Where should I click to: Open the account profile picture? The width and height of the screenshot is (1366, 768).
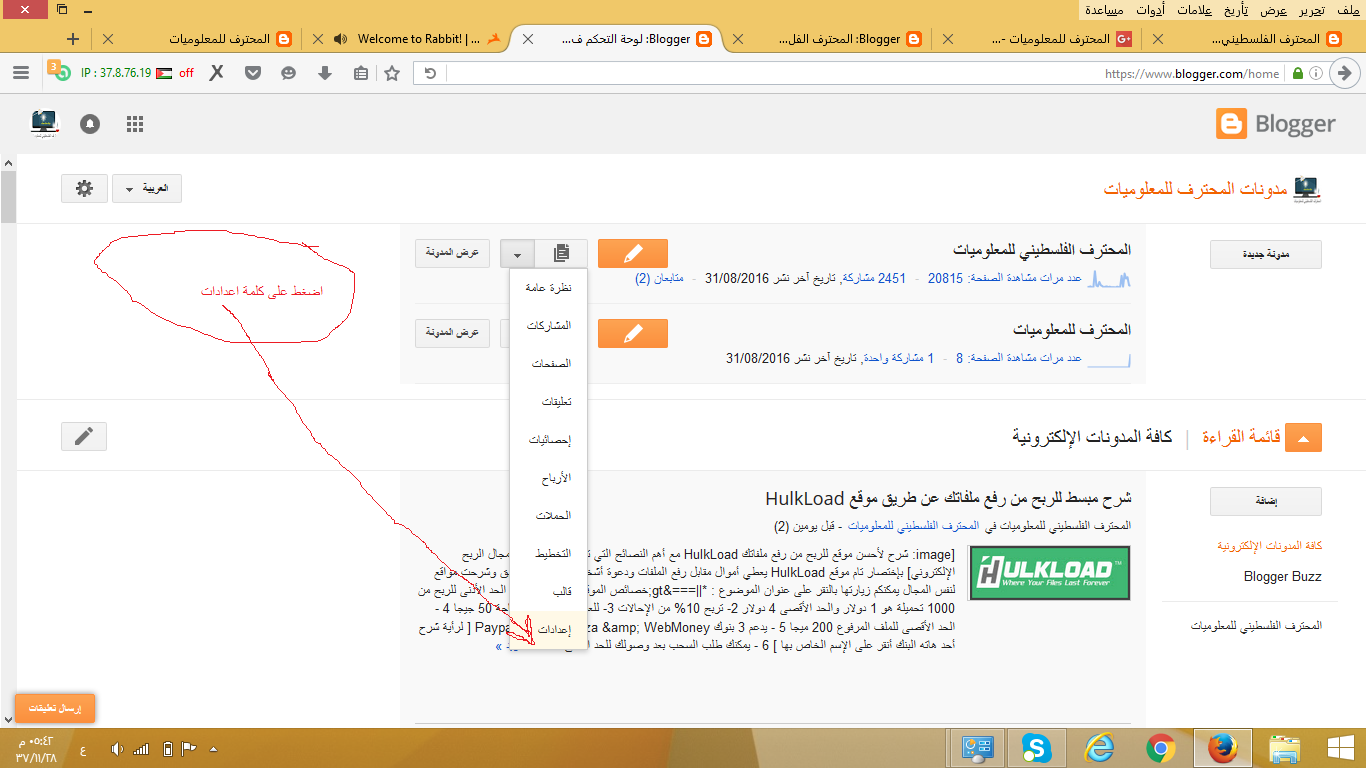tap(45, 124)
